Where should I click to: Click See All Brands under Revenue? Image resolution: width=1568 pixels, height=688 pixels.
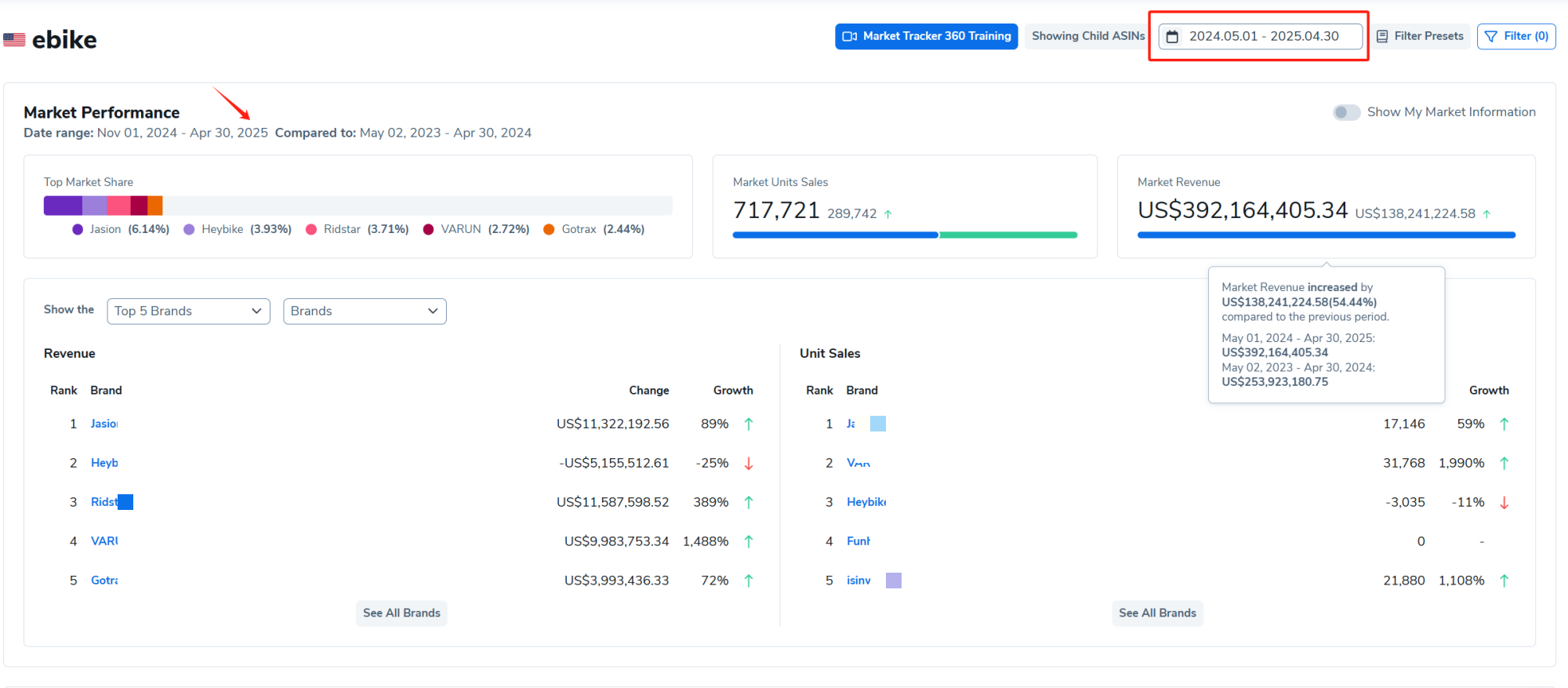[401, 613]
